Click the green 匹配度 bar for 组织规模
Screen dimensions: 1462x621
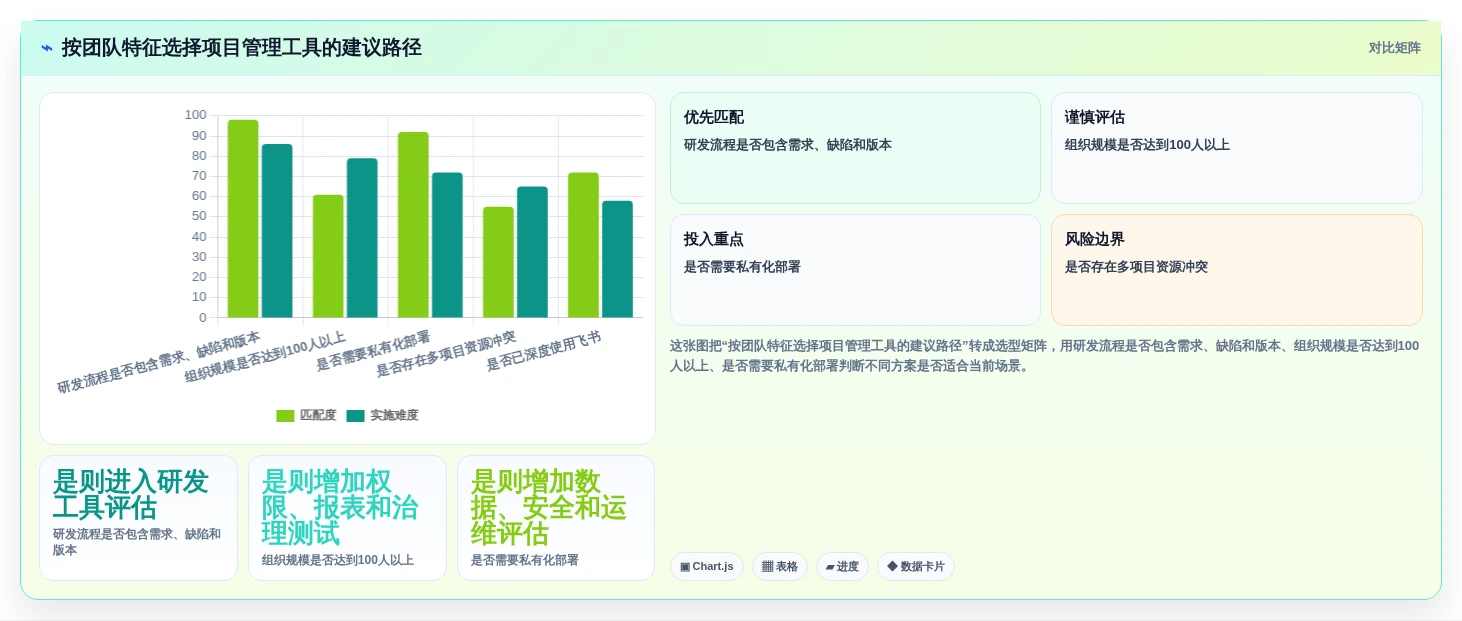point(328,256)
